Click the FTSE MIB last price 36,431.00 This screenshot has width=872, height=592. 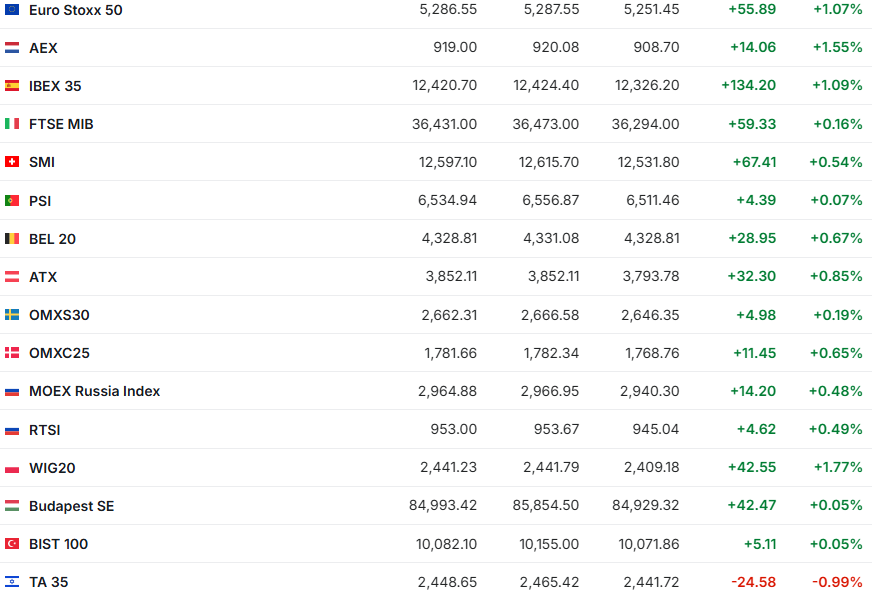tap(444, 124)
